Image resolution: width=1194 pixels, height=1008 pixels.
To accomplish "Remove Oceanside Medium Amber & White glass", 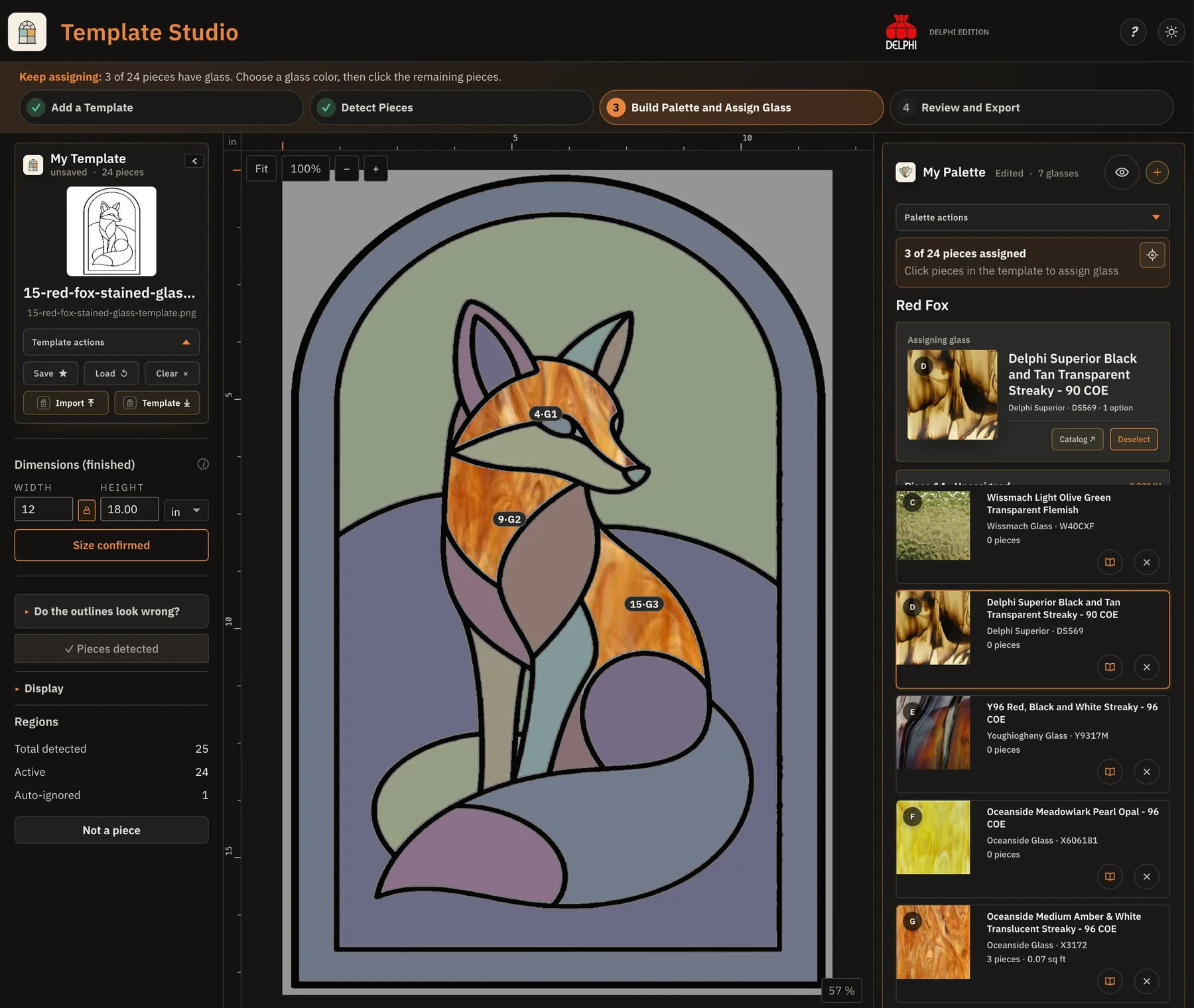I will point(1146,981).
